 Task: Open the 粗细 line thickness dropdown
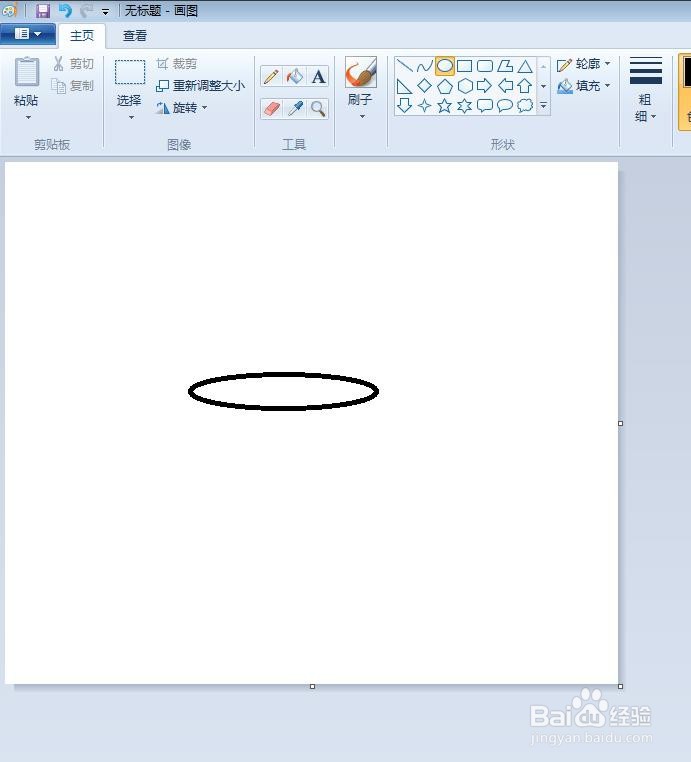point(645,89)
